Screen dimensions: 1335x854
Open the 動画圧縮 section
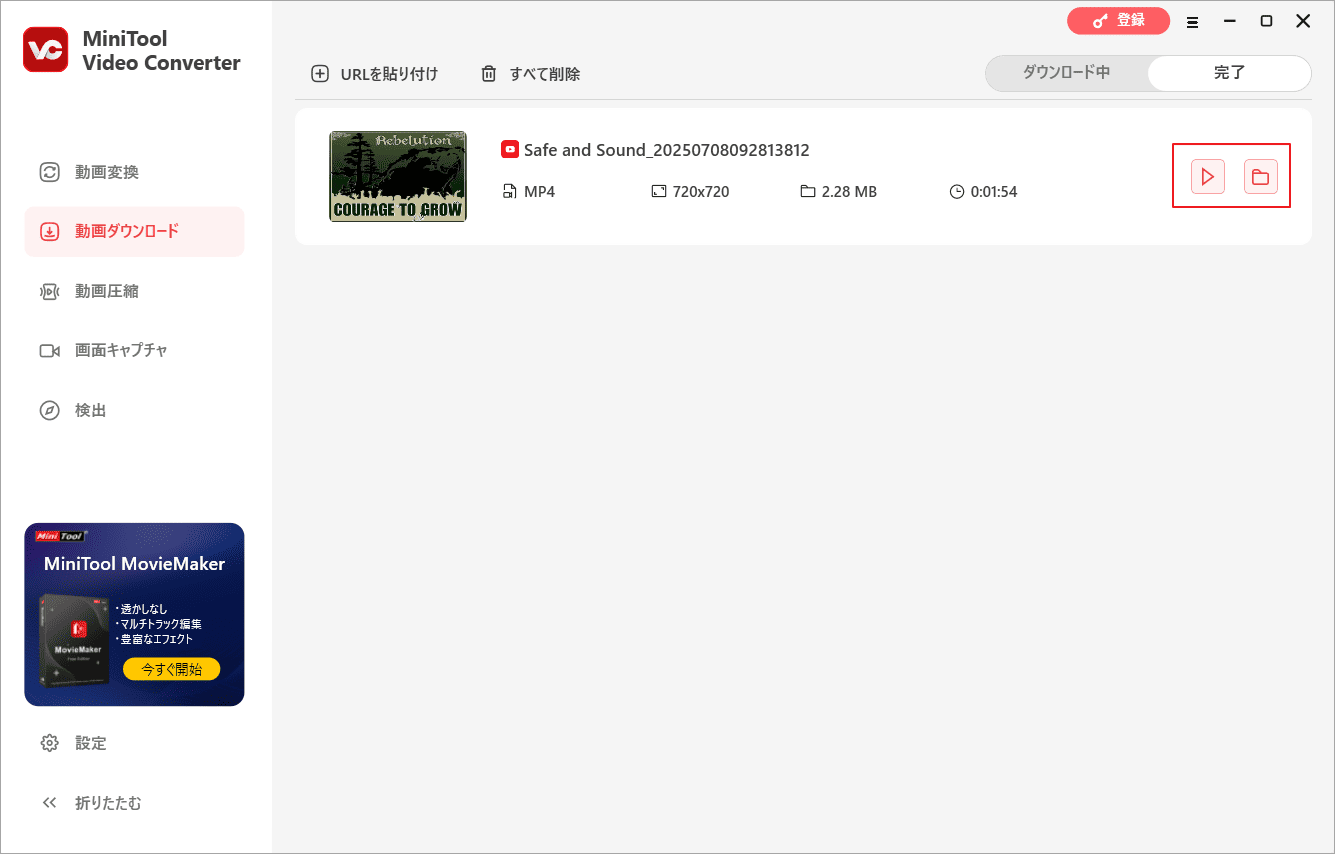click(x=134, y=291)
